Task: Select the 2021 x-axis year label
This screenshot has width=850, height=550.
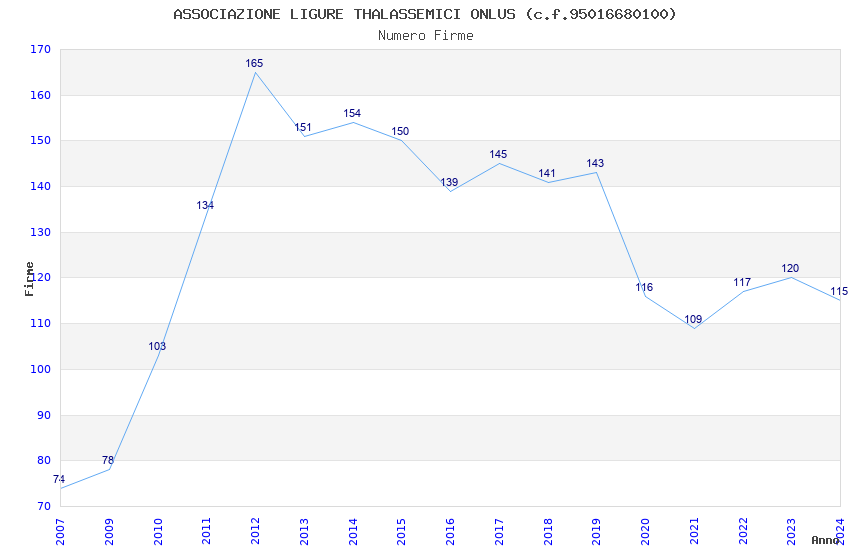Action: coord(694,532)
